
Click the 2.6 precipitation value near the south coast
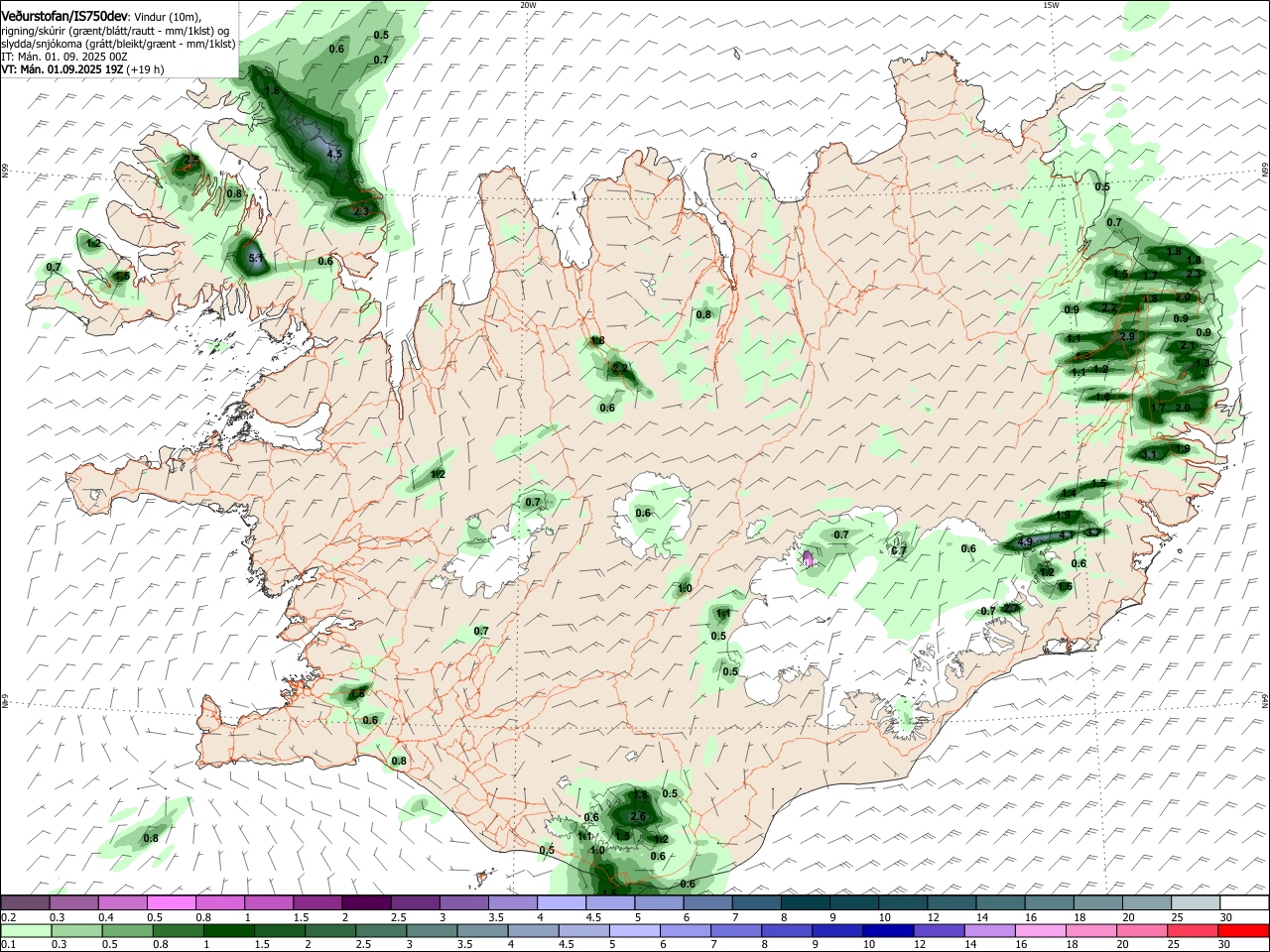pos(638,817)
